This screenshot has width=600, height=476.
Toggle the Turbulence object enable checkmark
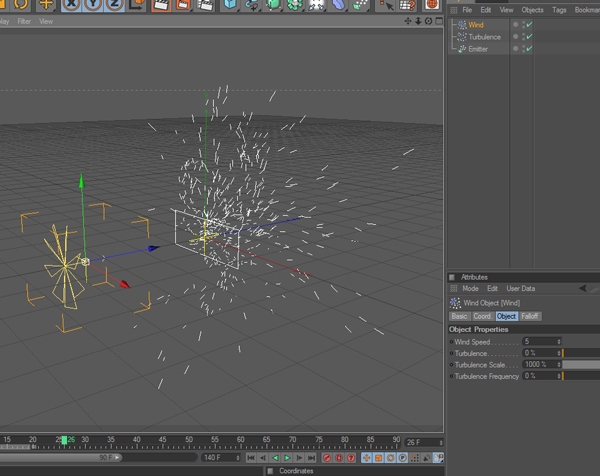[528, 37]
